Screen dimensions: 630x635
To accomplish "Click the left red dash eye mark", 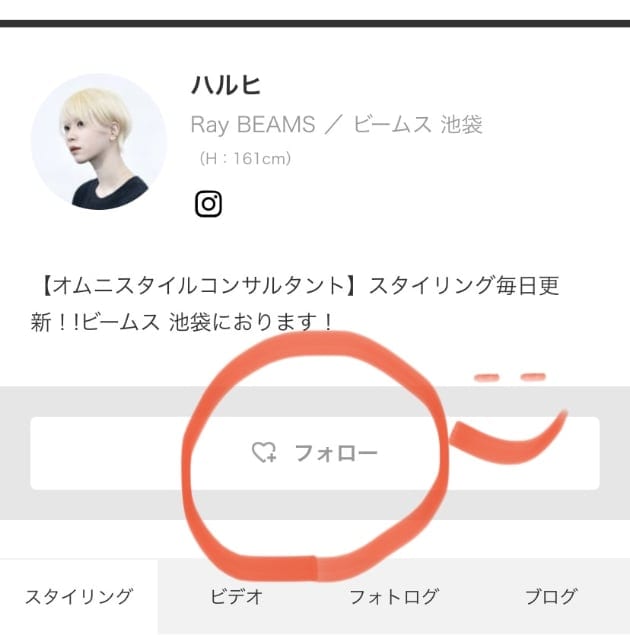I will point(487,378).
